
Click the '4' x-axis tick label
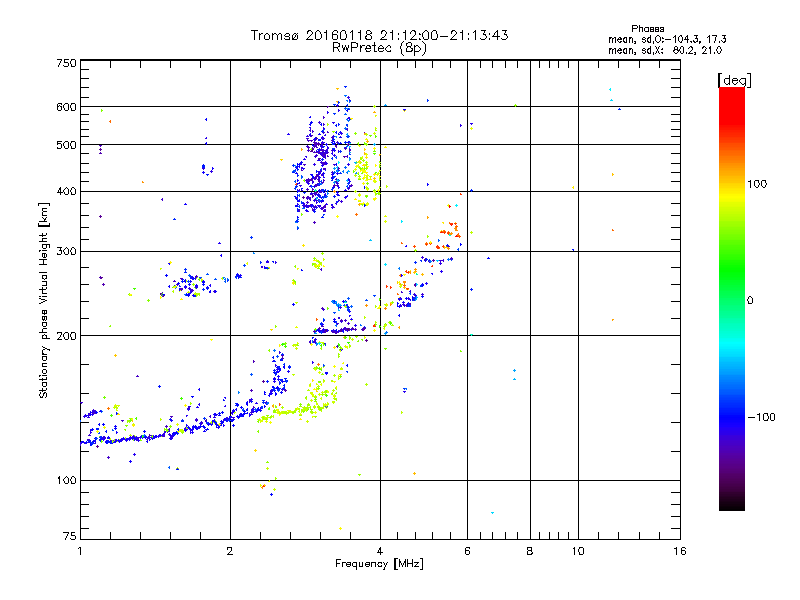coord(380,551)
